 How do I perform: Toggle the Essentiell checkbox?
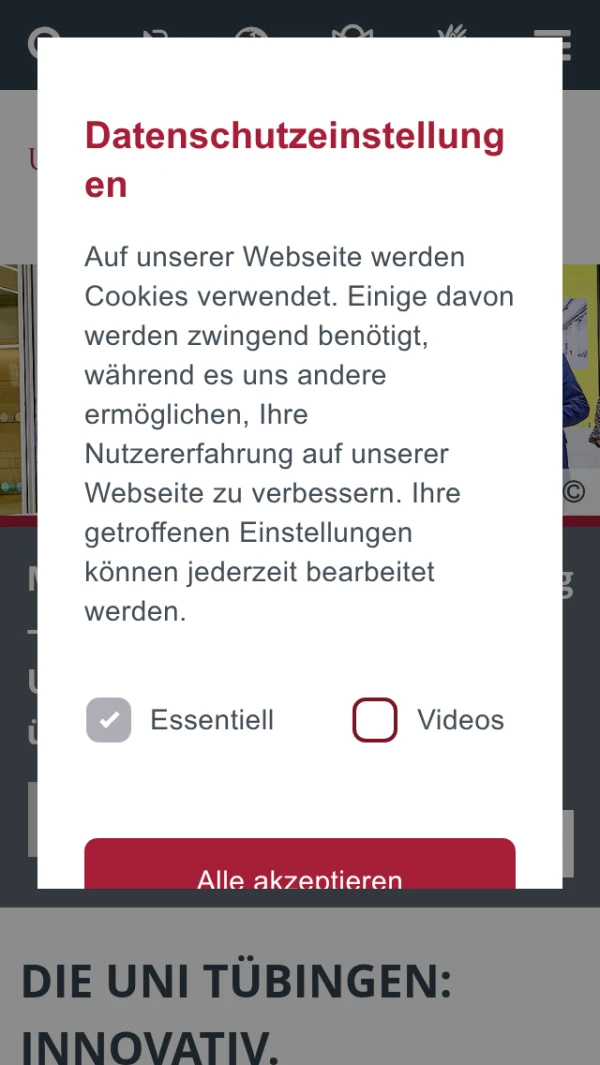(x=109, y=720)
